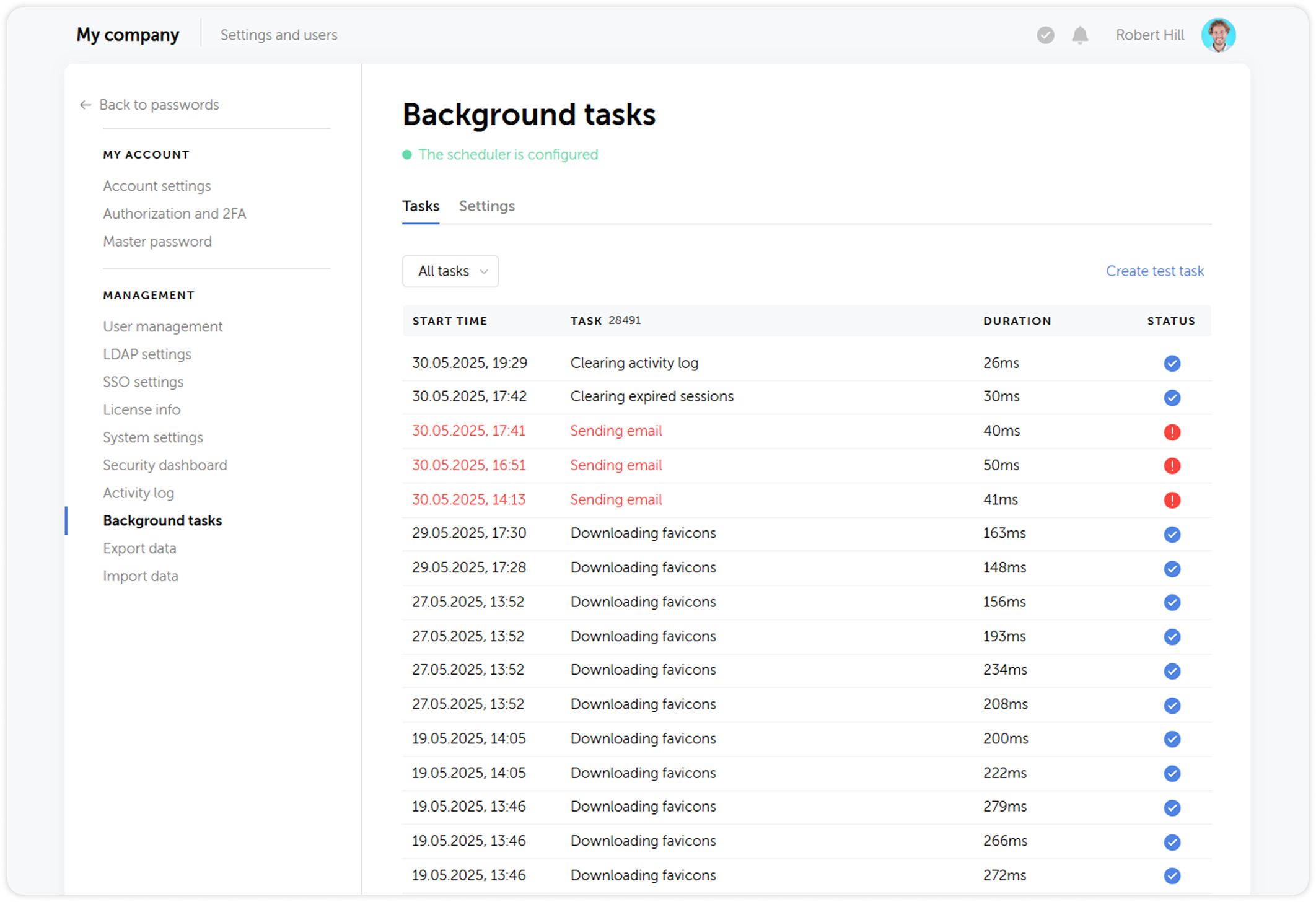Click My company logo text
This screenshot has width=1316, height=902.
[x=128, y=35]
